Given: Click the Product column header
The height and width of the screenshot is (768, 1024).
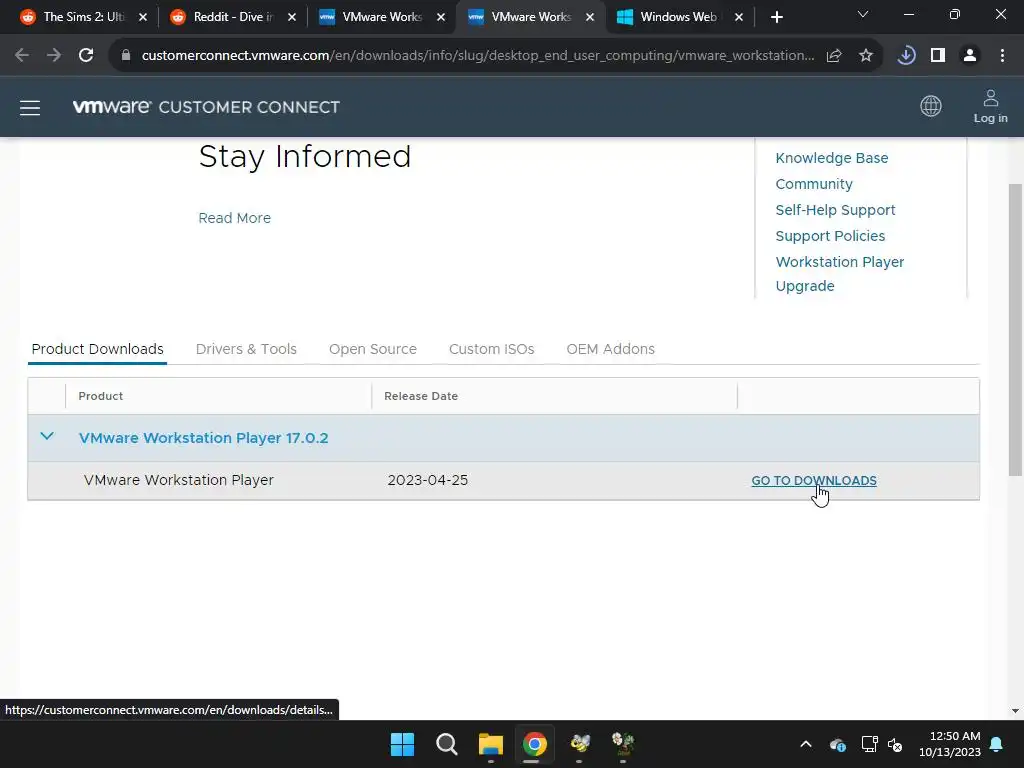Looking at the screenshot, I should (101, 396).
